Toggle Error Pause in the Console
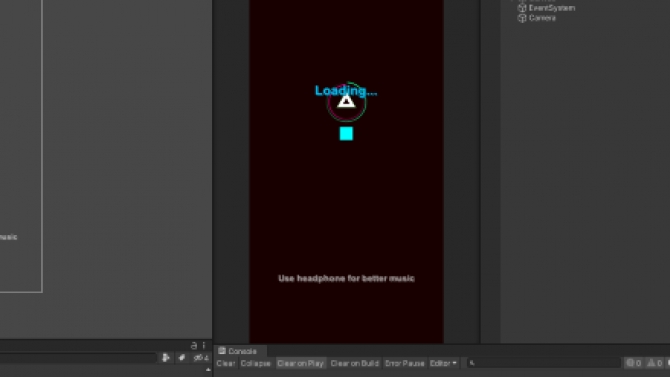The image size is (670, 377). (x=404, y=363)
